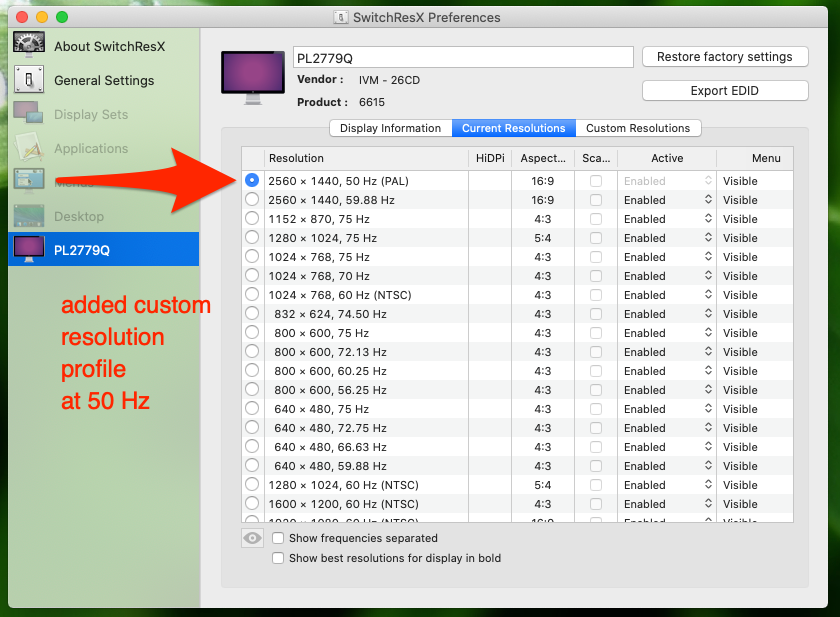The width and height of the screenshot is (840, 617).
Task: Click the 640 × 480, 66.63 Hz row text
Action: 331,447
